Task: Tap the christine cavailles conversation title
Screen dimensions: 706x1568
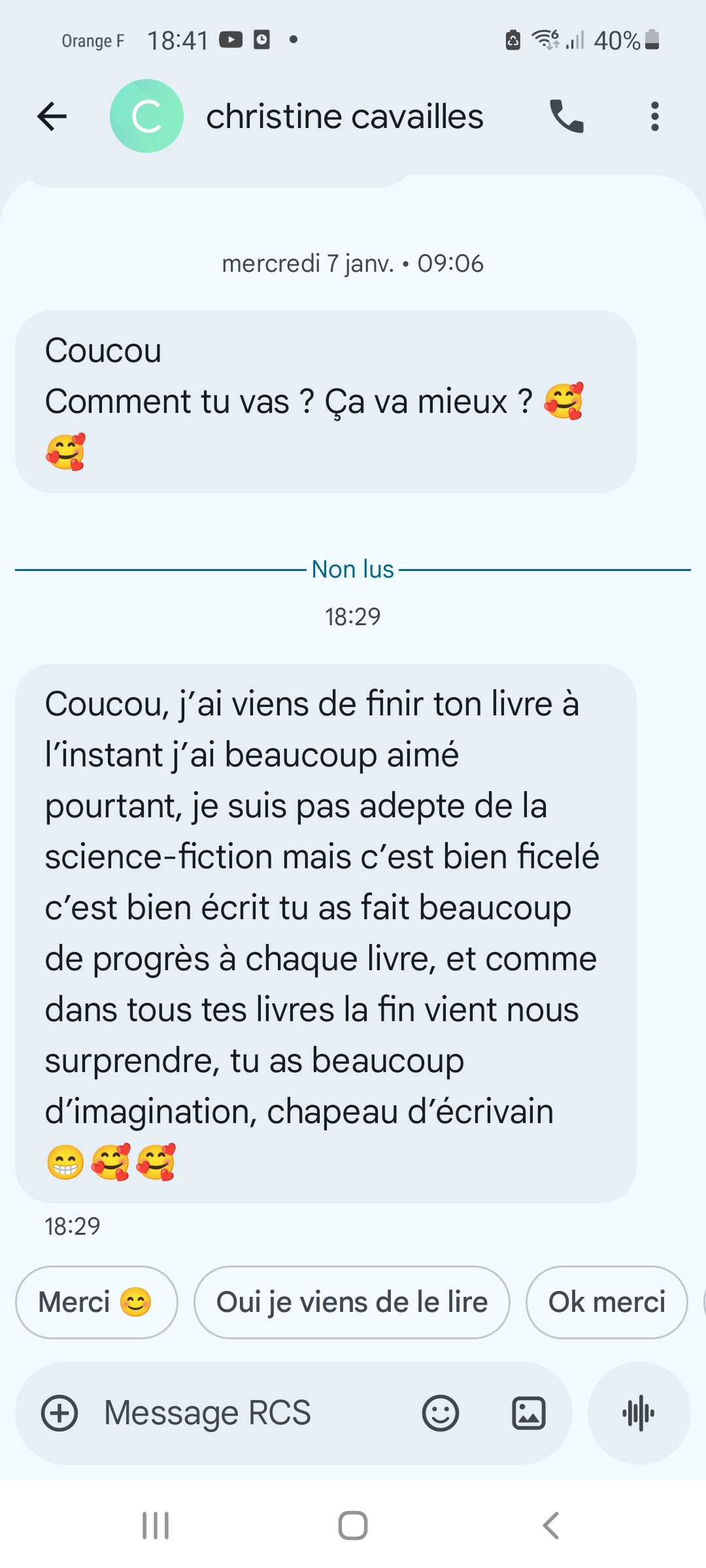Action: (345, 117)
